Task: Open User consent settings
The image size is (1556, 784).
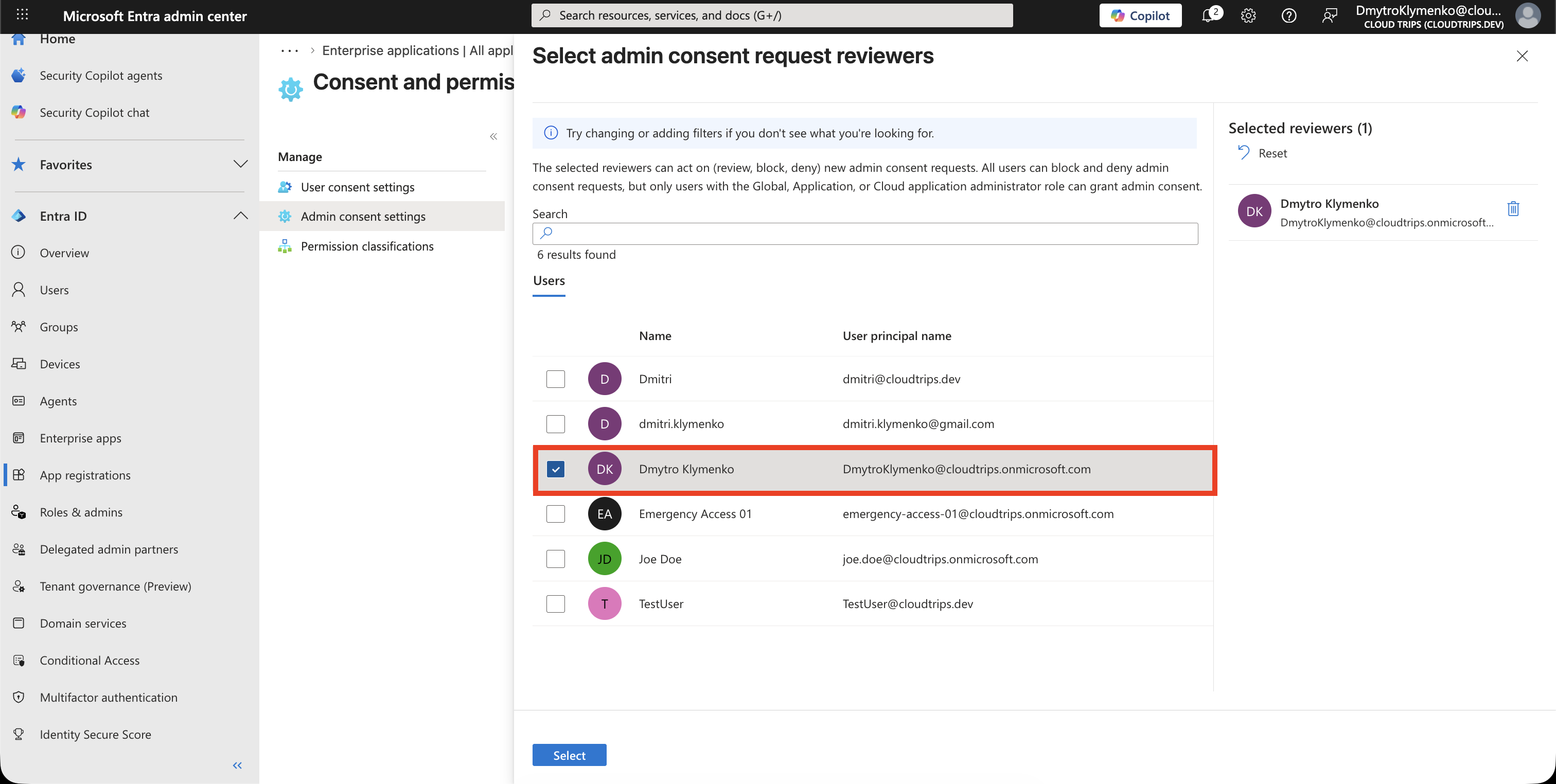Action: (x=358, y=187)
